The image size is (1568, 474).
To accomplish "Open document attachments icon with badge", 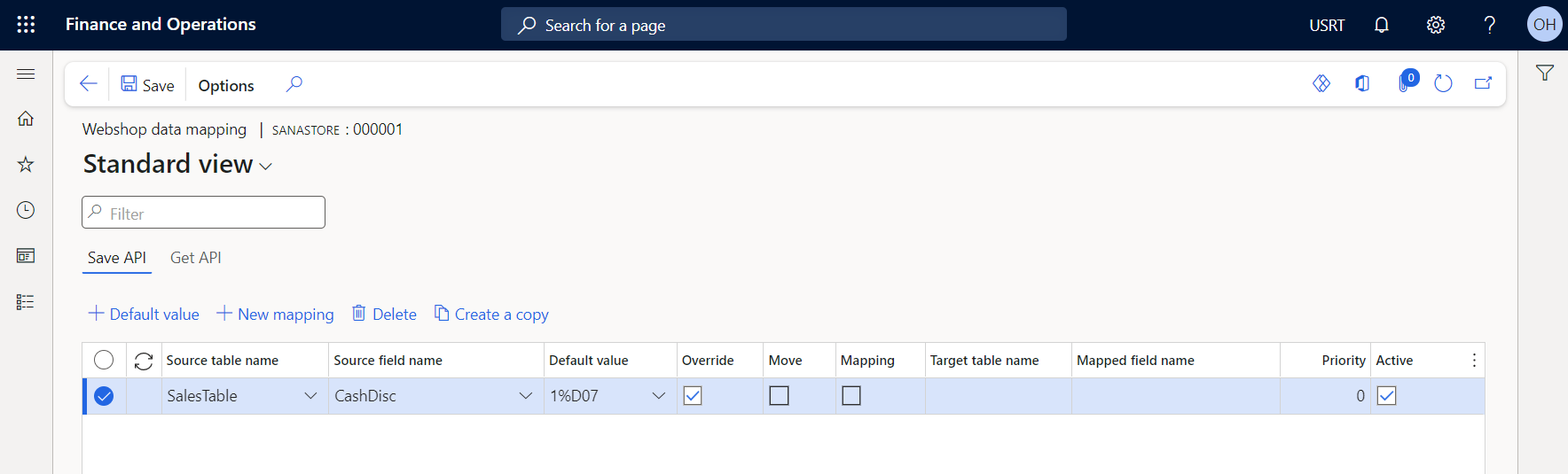I will click(x=1407, y=82).
